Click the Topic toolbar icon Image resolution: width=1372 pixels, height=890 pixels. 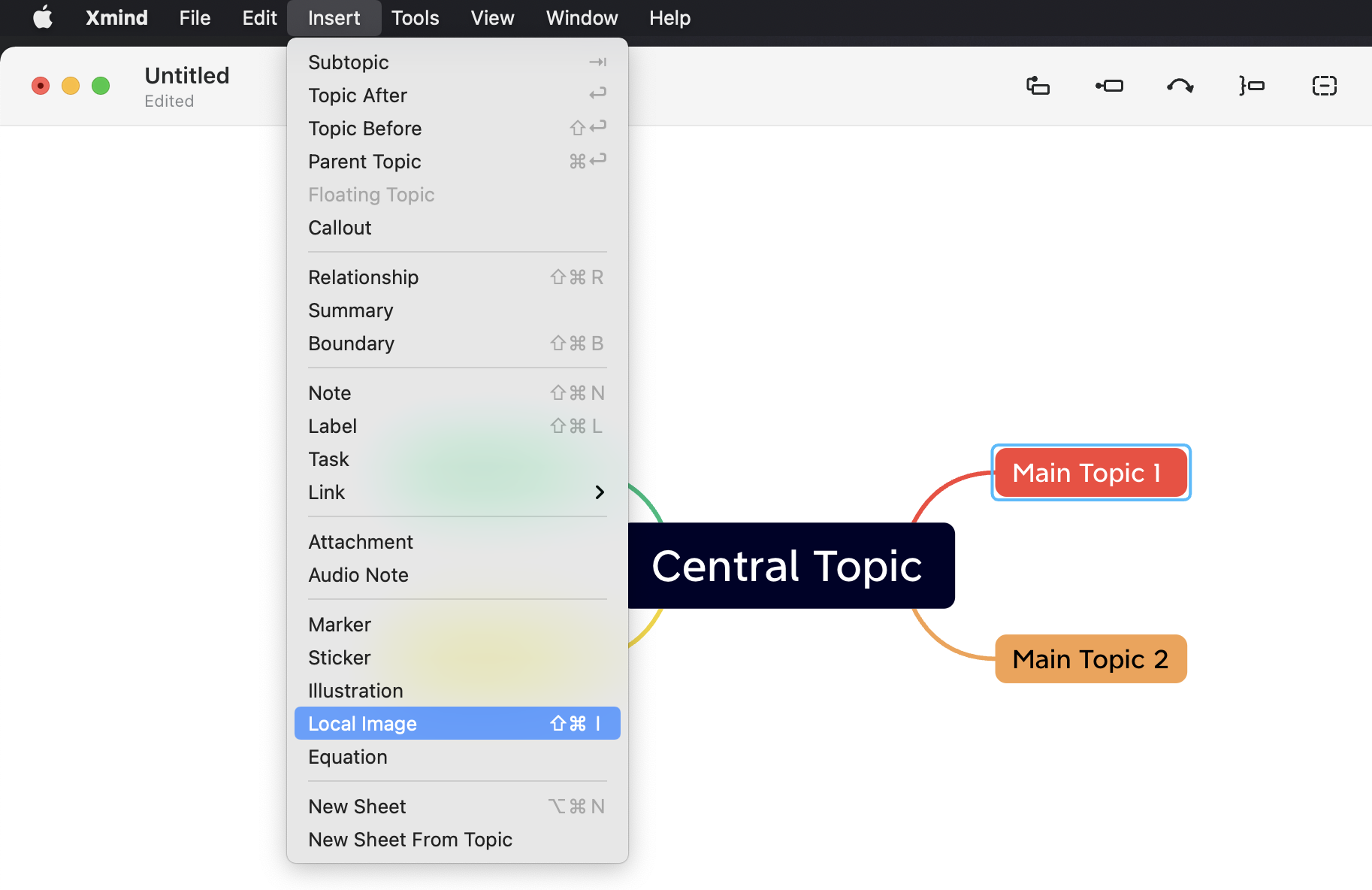pyautogui.click(x=1038, y=86)
